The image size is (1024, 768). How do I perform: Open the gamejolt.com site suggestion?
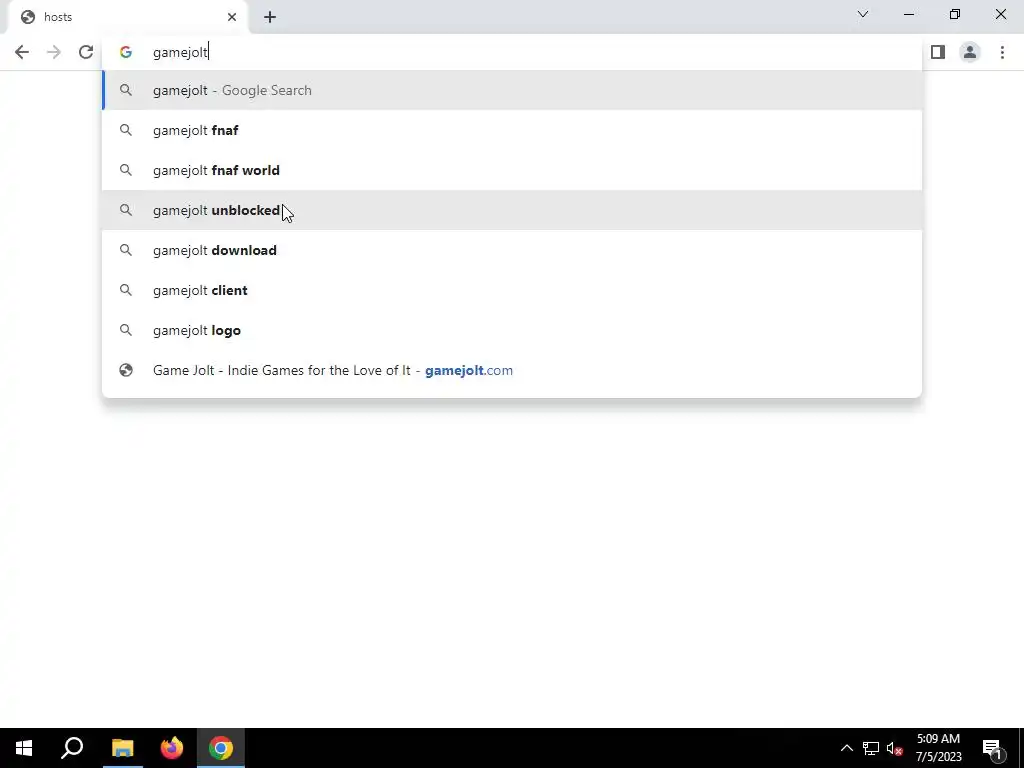[512, 370]
